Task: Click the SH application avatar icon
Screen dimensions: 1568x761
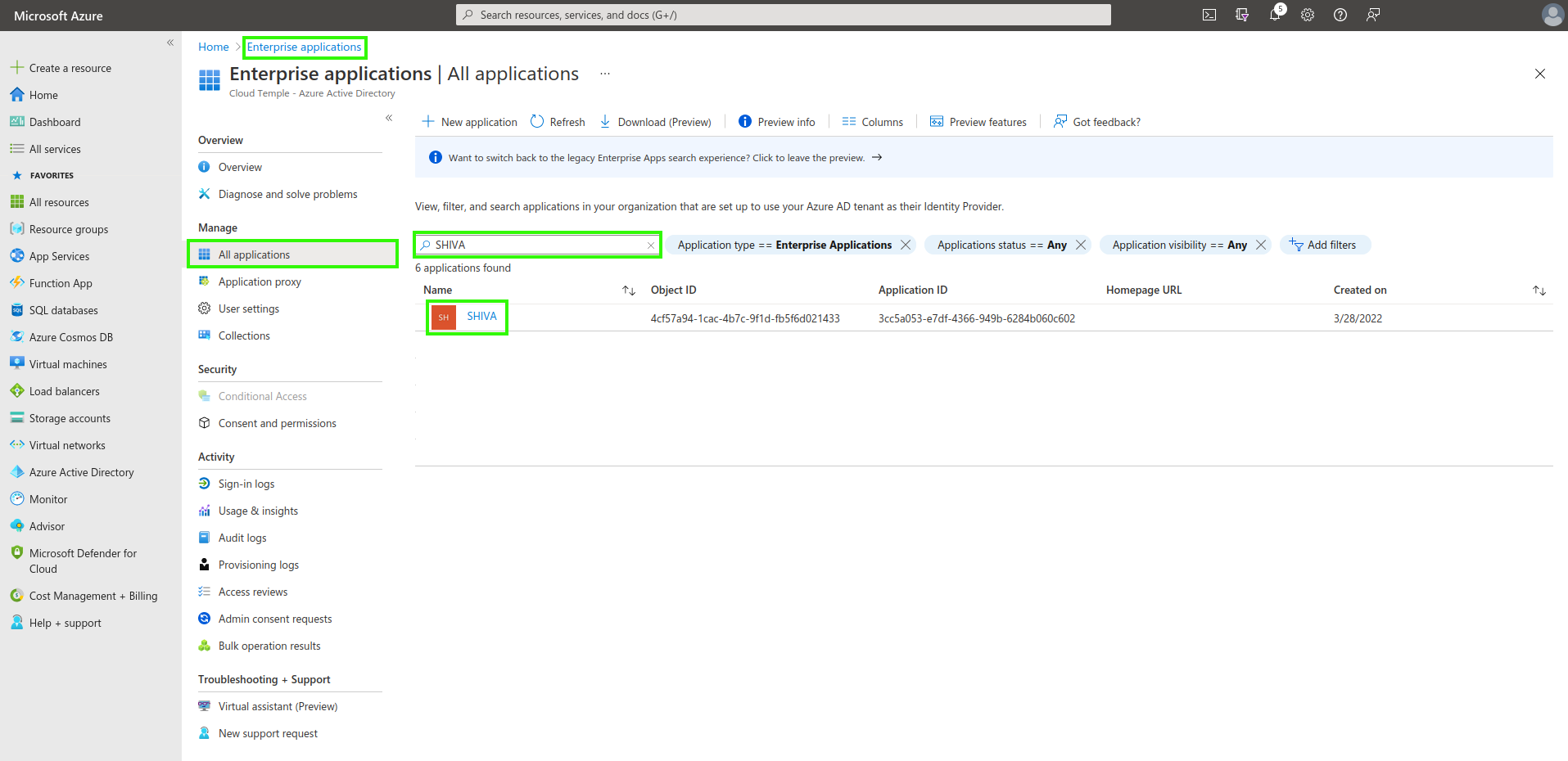Action: pos(444,317)
